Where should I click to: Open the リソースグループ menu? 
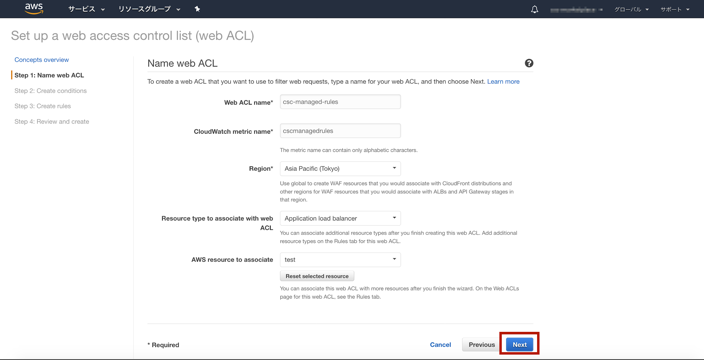click(x=149, y=9)
